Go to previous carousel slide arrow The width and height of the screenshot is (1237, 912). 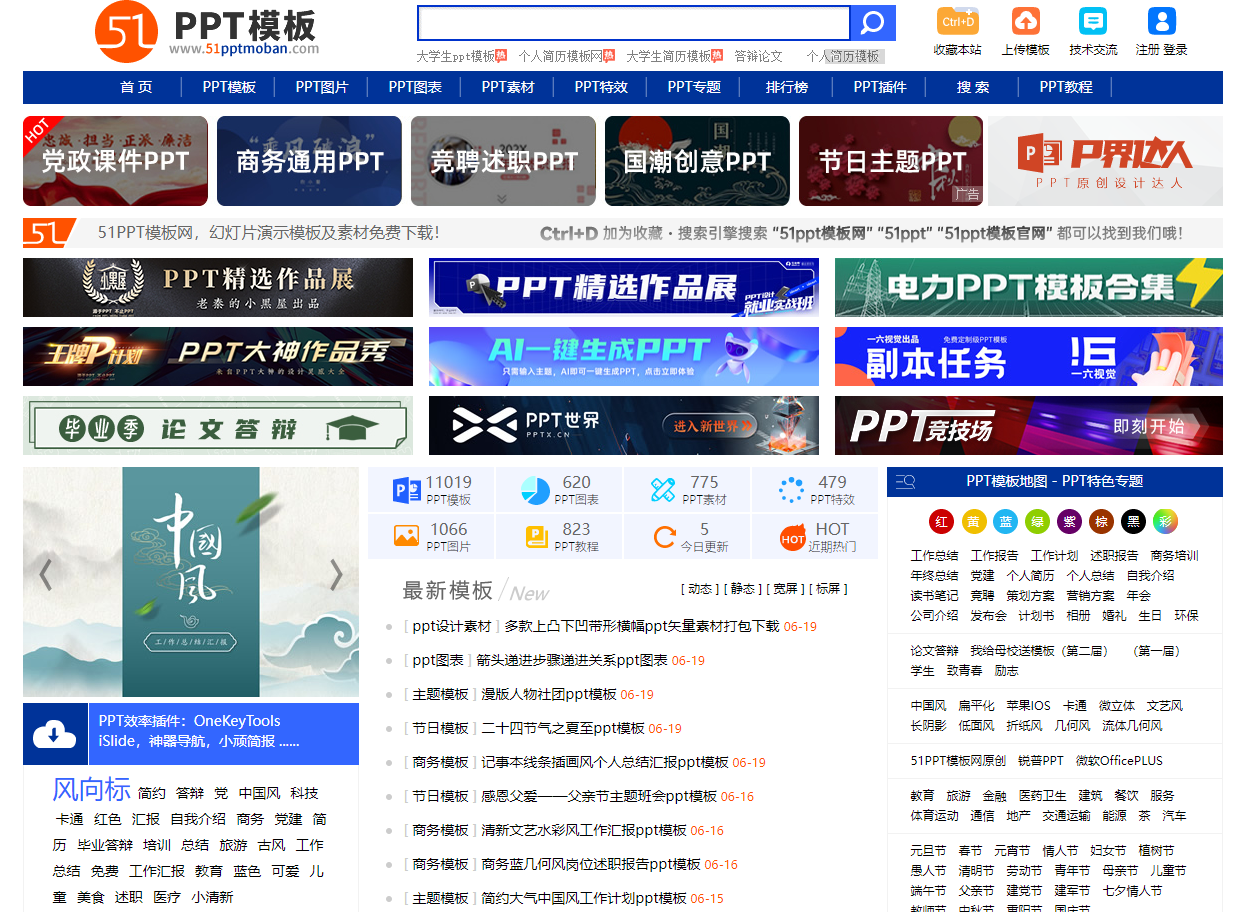(45, 575)
